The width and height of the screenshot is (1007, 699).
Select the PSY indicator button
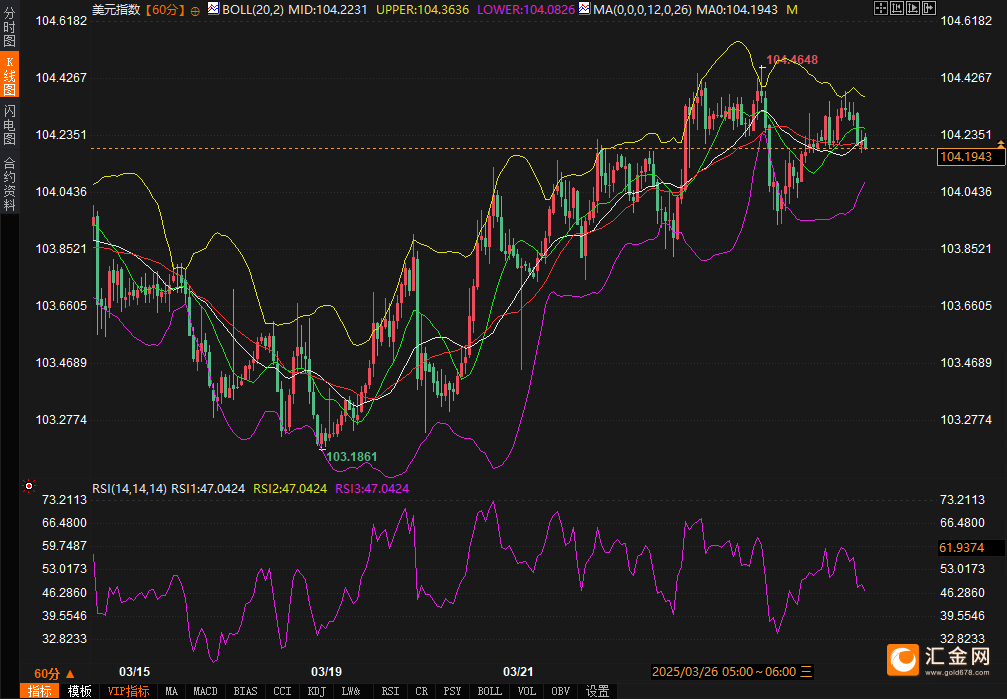[x=452, y=691]
